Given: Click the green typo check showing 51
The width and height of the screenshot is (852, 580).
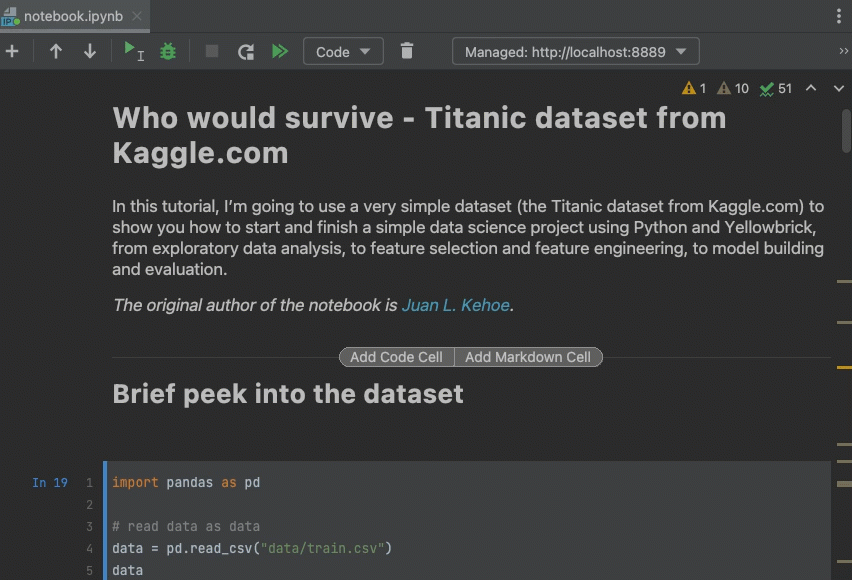Looking at the screenshot, I should [776, 89].
